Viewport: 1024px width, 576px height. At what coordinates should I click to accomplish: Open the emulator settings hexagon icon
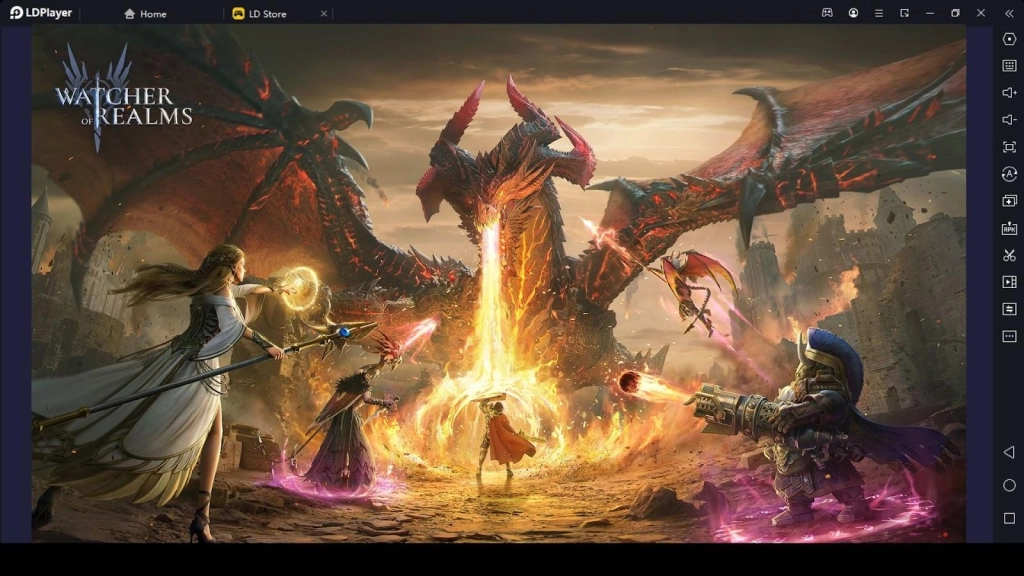[1009, 39]
